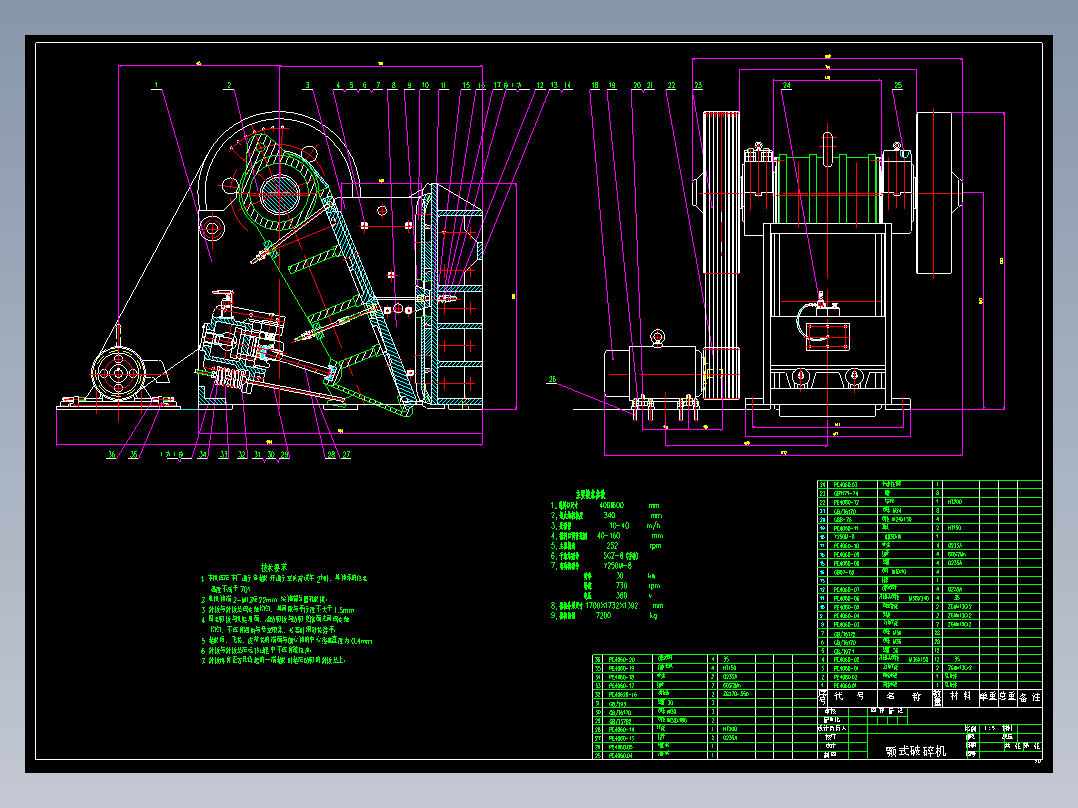Click the motor end view at lower left
The image size is (1078, 808).
[118, 373]
